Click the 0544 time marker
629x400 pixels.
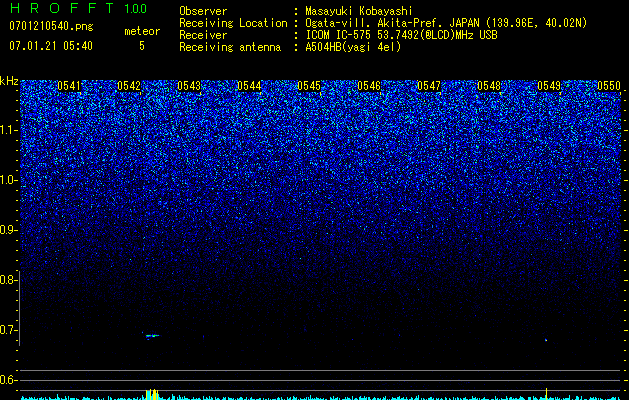249,86
